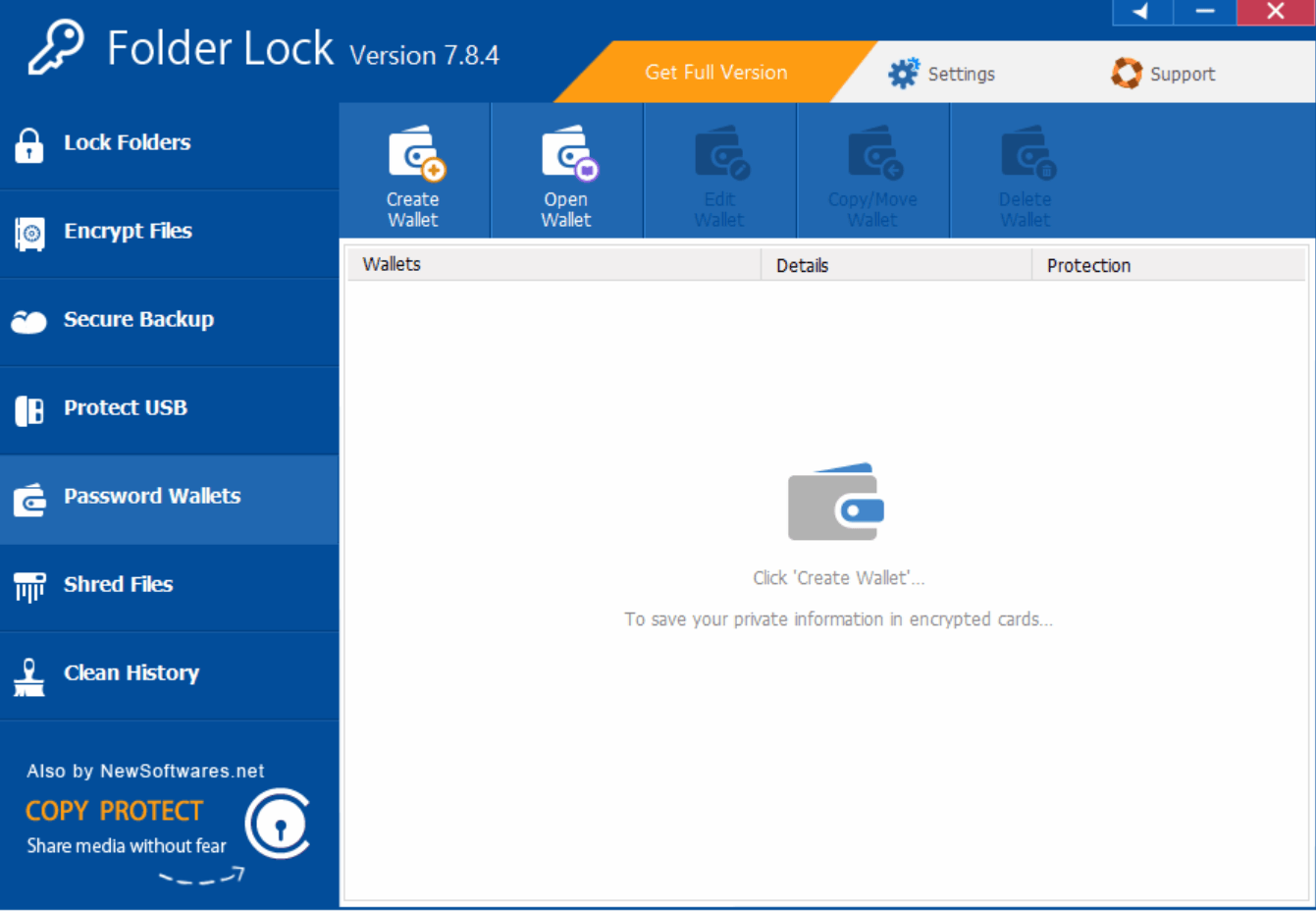Viewport: 1316px width, 911px height.
Task: Open the Secure Backup feature
Action: pyautogui.click(x=138, y=319)
